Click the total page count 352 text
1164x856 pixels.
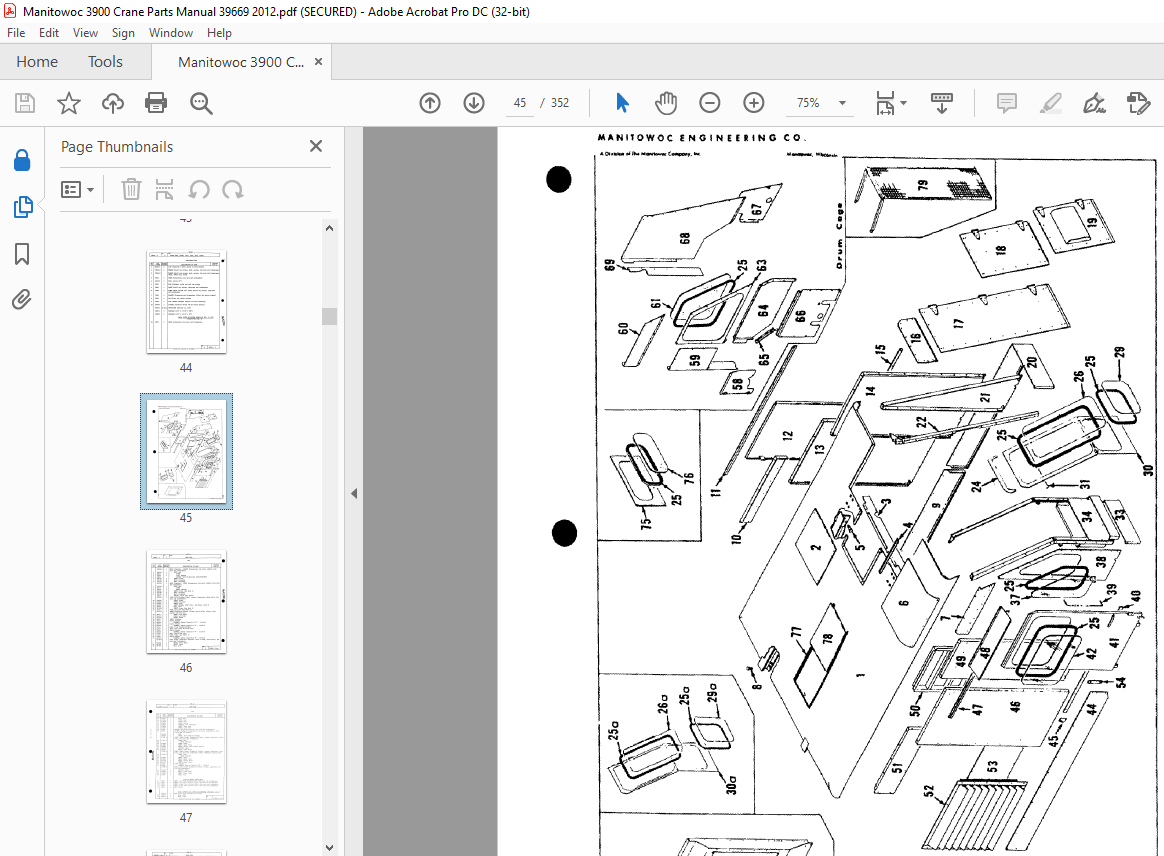(560, 103)
